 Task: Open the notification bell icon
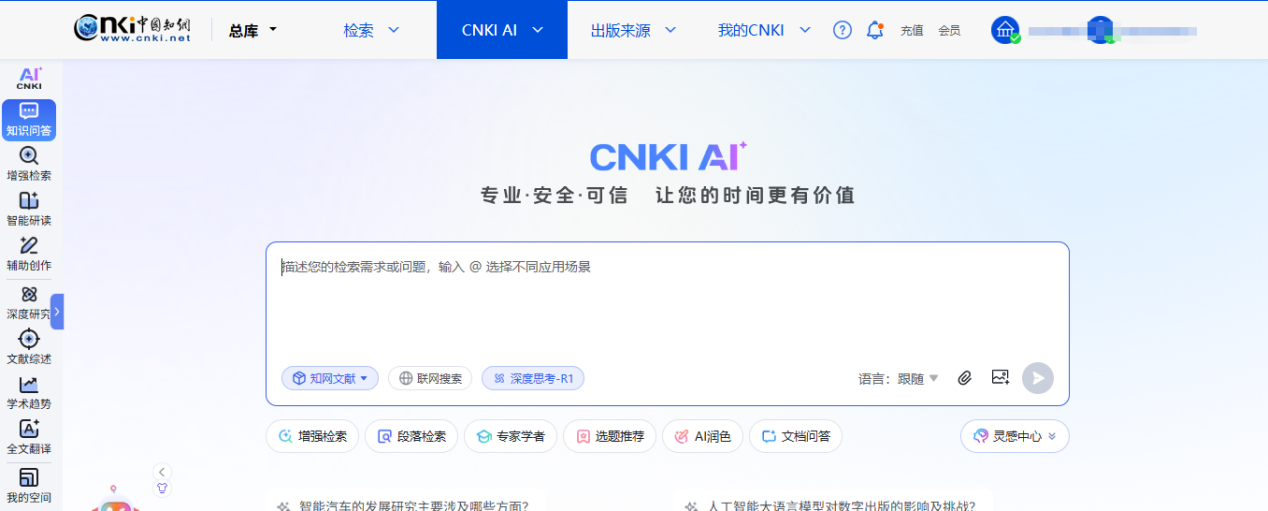tap(875, 30)
